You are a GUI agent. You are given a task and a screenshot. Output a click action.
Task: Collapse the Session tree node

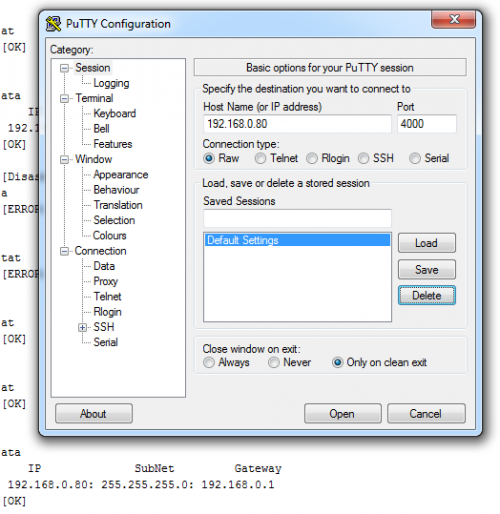(64, 68)
